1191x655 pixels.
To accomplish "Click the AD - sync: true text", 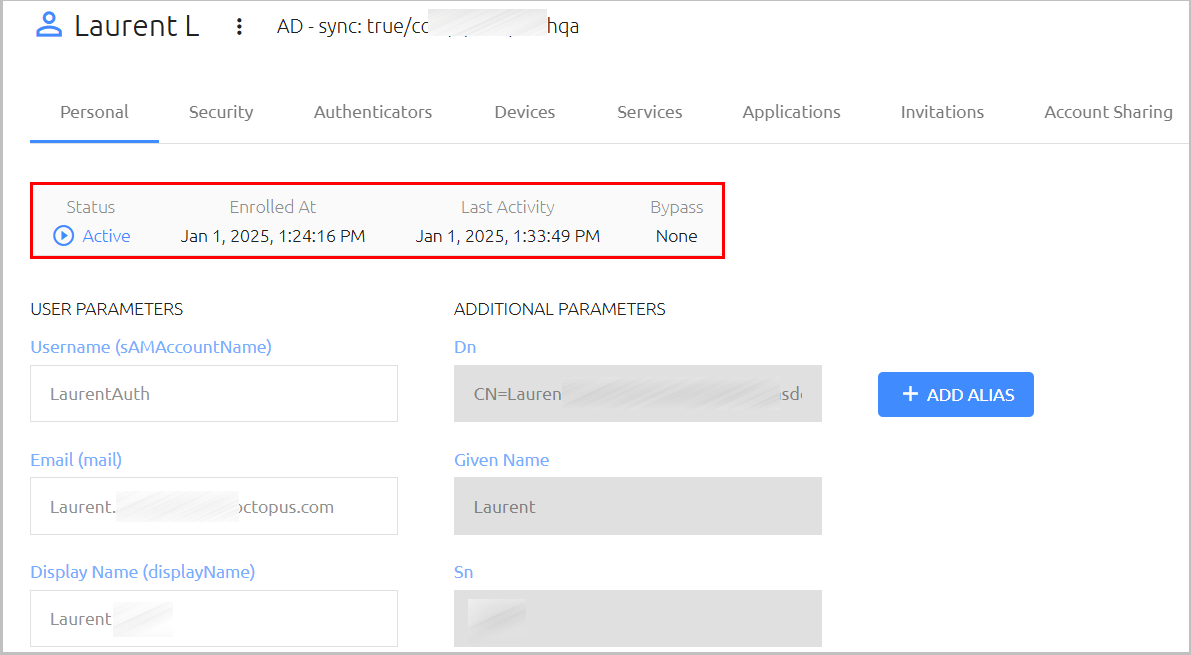I will tap(342, 27).
